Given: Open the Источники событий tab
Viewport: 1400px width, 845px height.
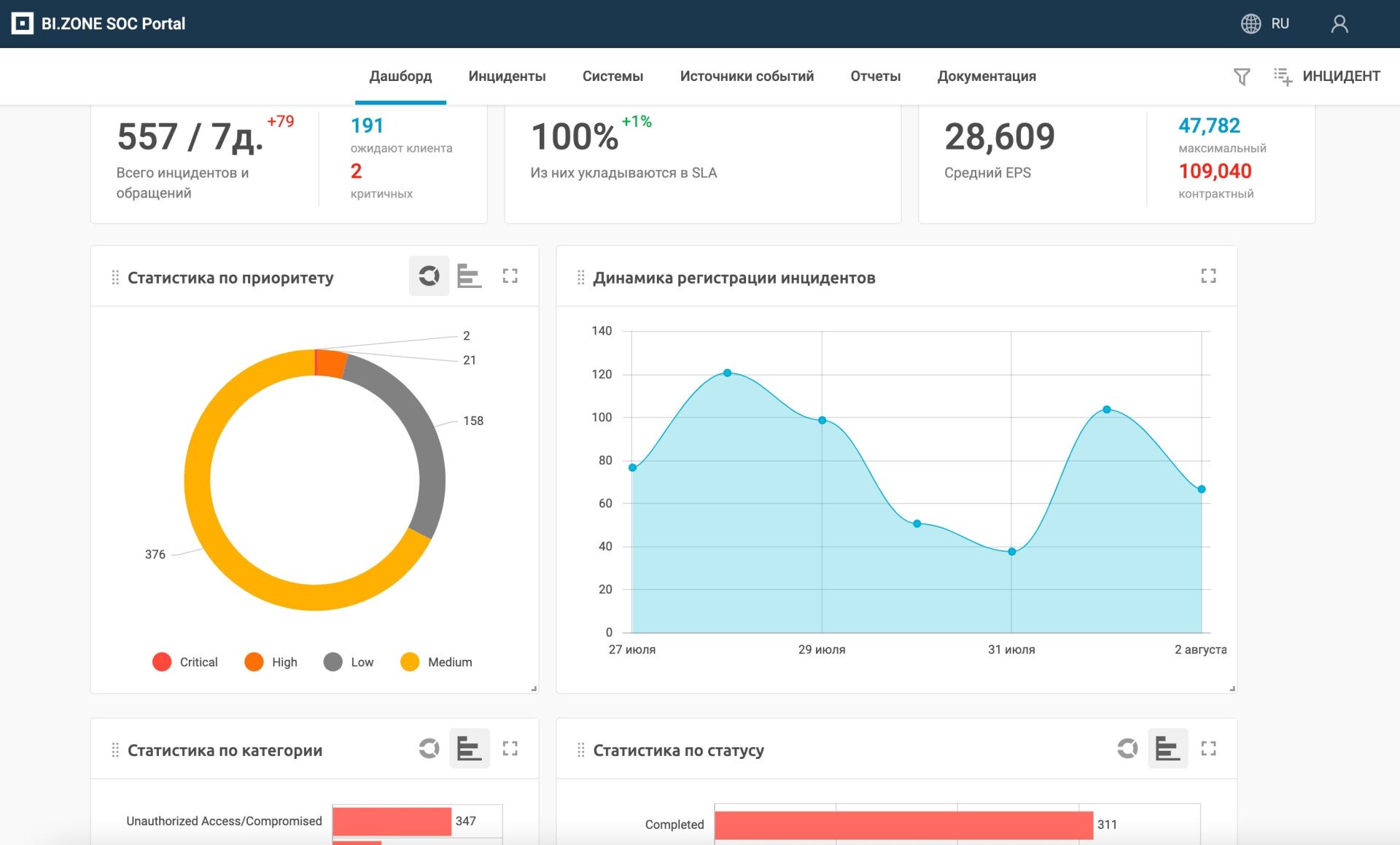Looking at the screenshot, I should [746, 77].
